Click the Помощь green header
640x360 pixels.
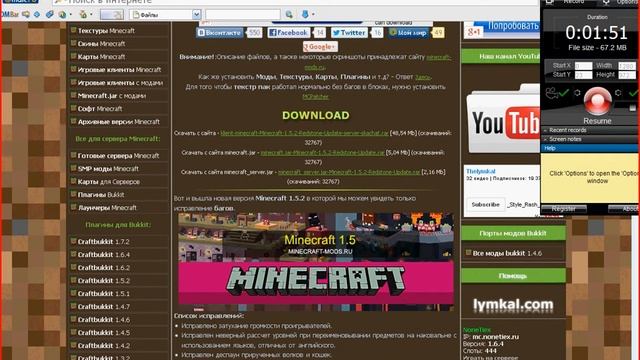tap(513, 276)
